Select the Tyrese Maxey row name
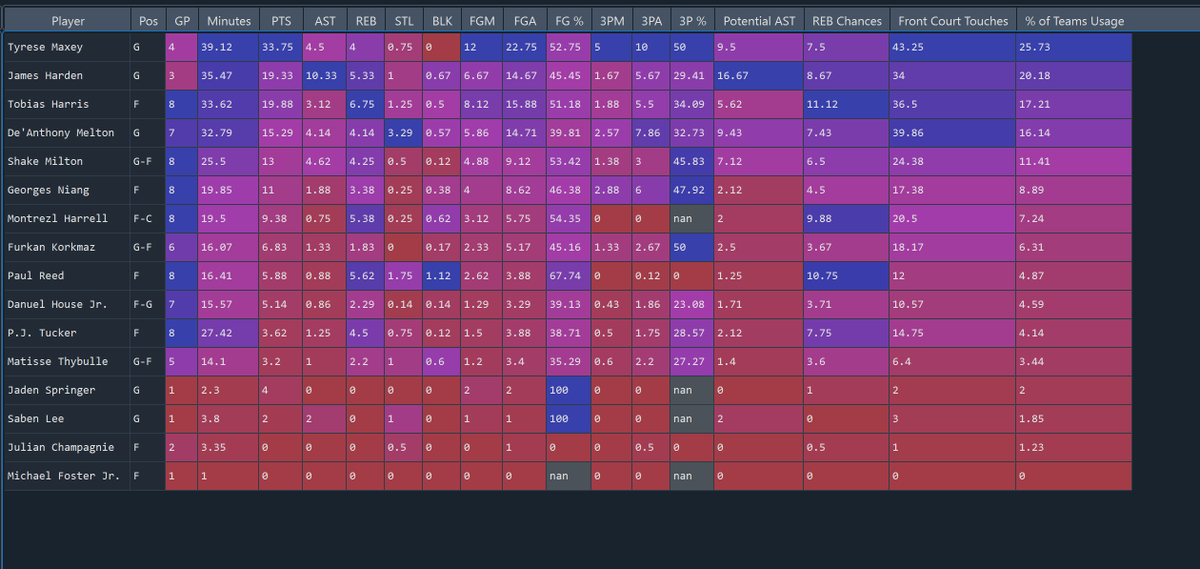This screenshot has width=1200, height=569. [68, 47]
